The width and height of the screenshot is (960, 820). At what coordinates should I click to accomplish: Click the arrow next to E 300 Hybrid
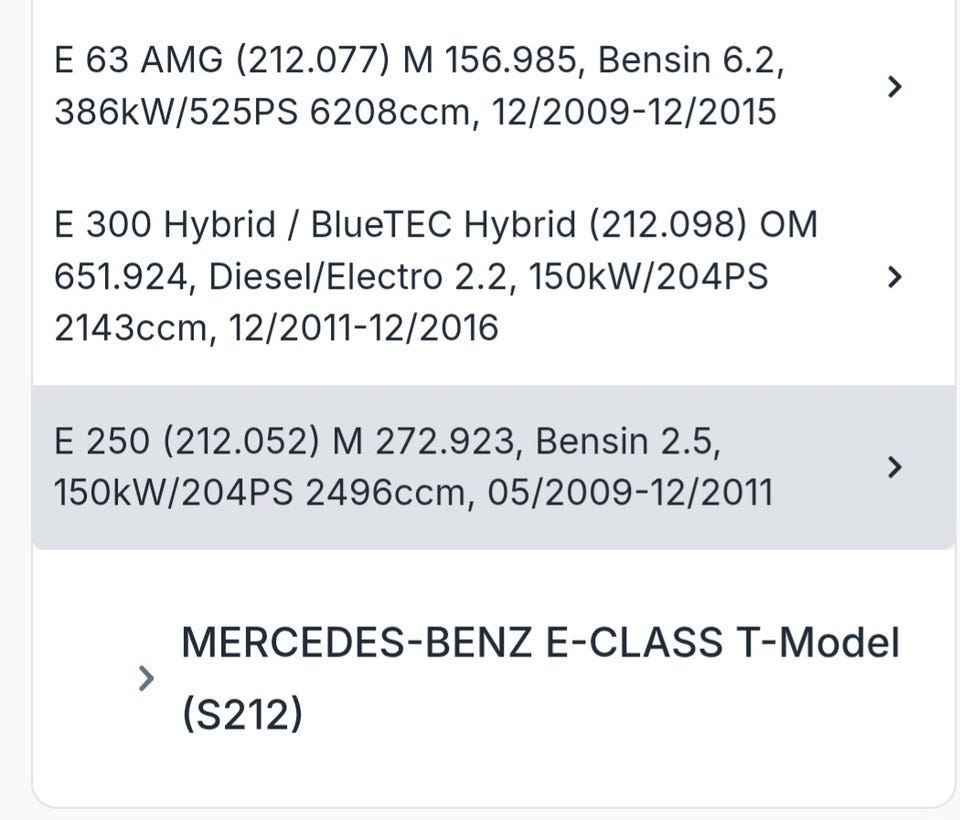coord(895,277)
